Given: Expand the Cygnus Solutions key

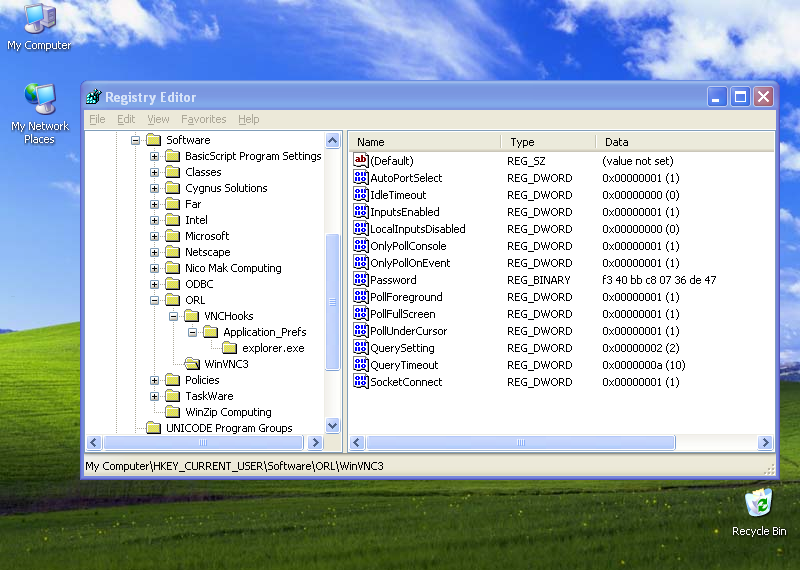Looking at the screenshot, I should coord(154,188).
